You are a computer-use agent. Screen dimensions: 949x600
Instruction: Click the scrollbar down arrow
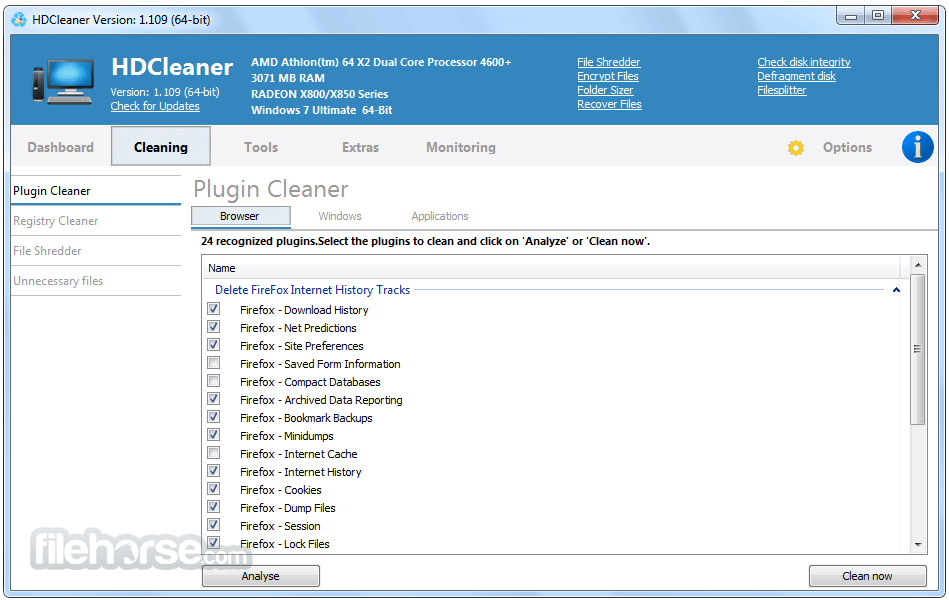[x=918, y=544]
